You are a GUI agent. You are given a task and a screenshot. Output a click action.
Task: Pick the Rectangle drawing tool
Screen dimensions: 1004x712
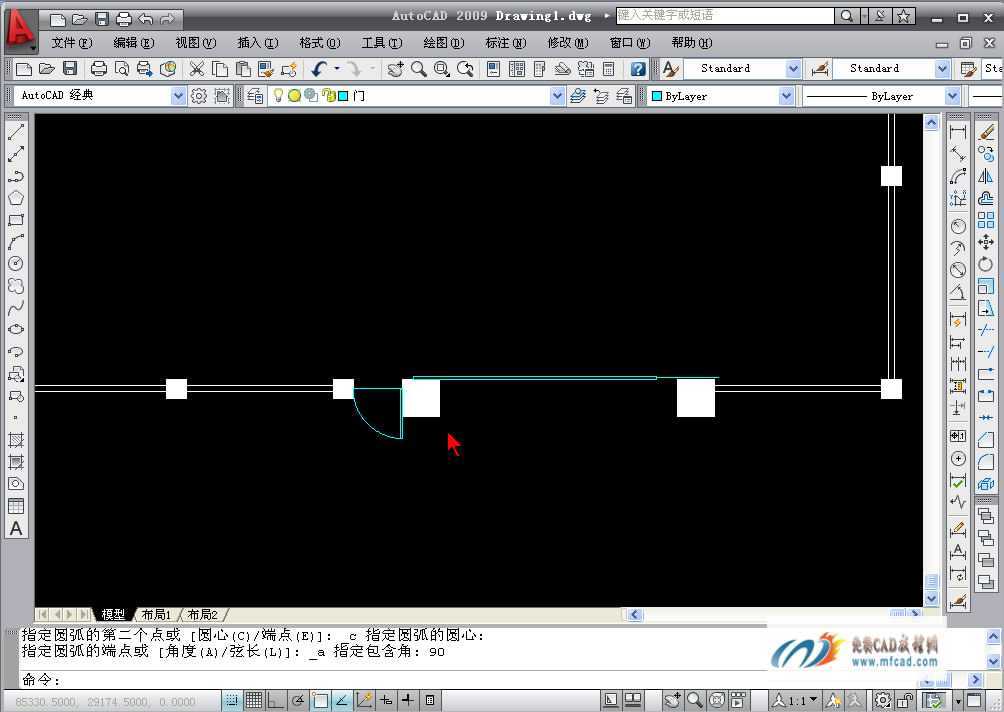coord(16,220)
